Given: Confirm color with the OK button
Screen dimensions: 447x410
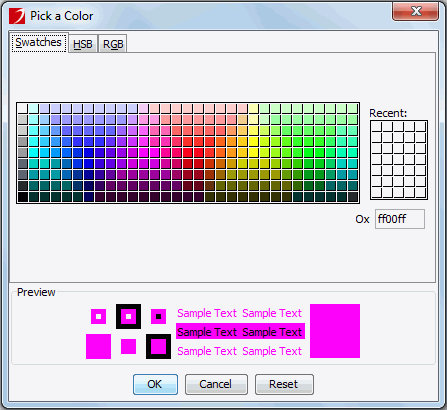Looking at the screenshot, I should click(155, 384).
